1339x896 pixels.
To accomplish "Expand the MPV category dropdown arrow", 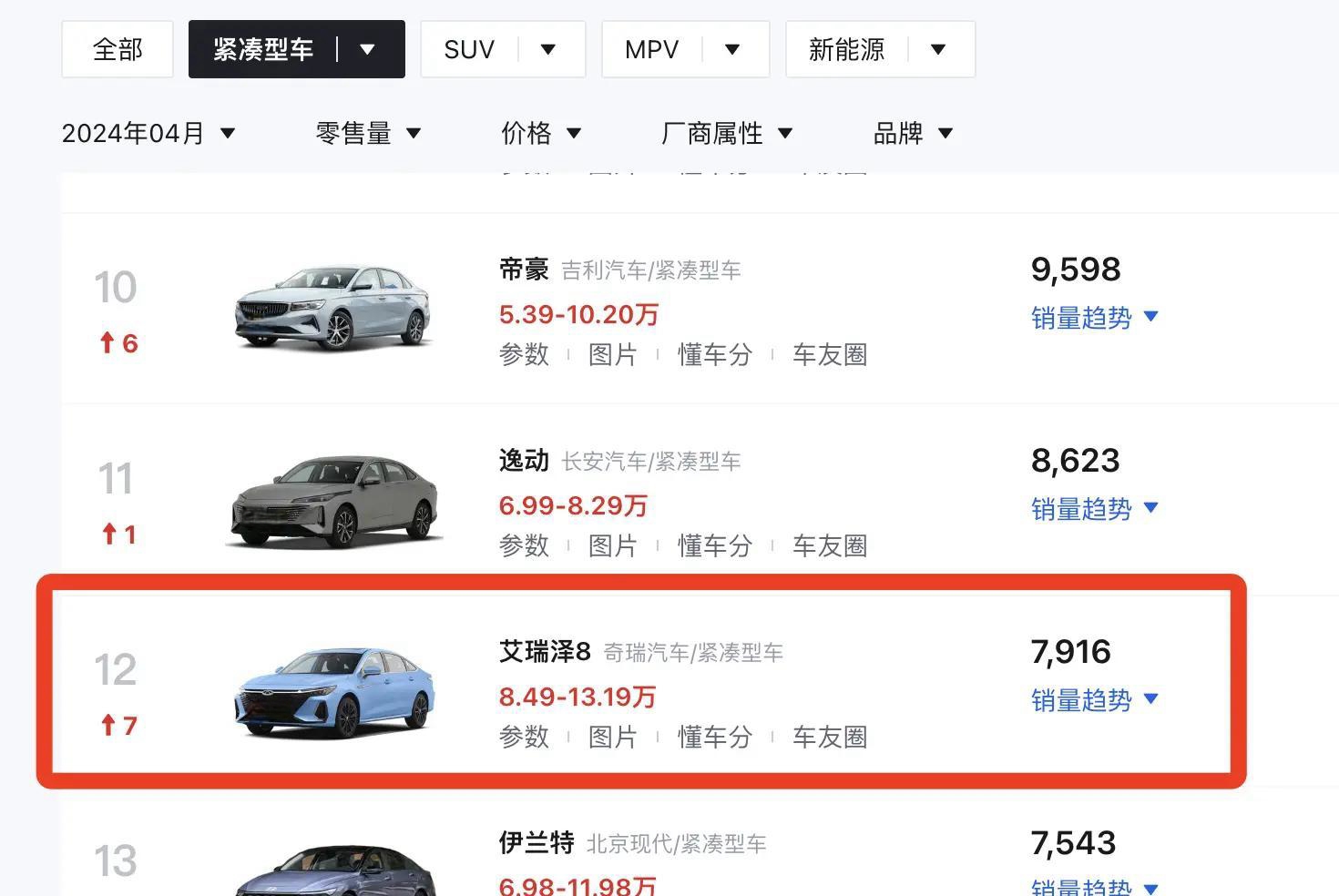I will click(732, 49).
